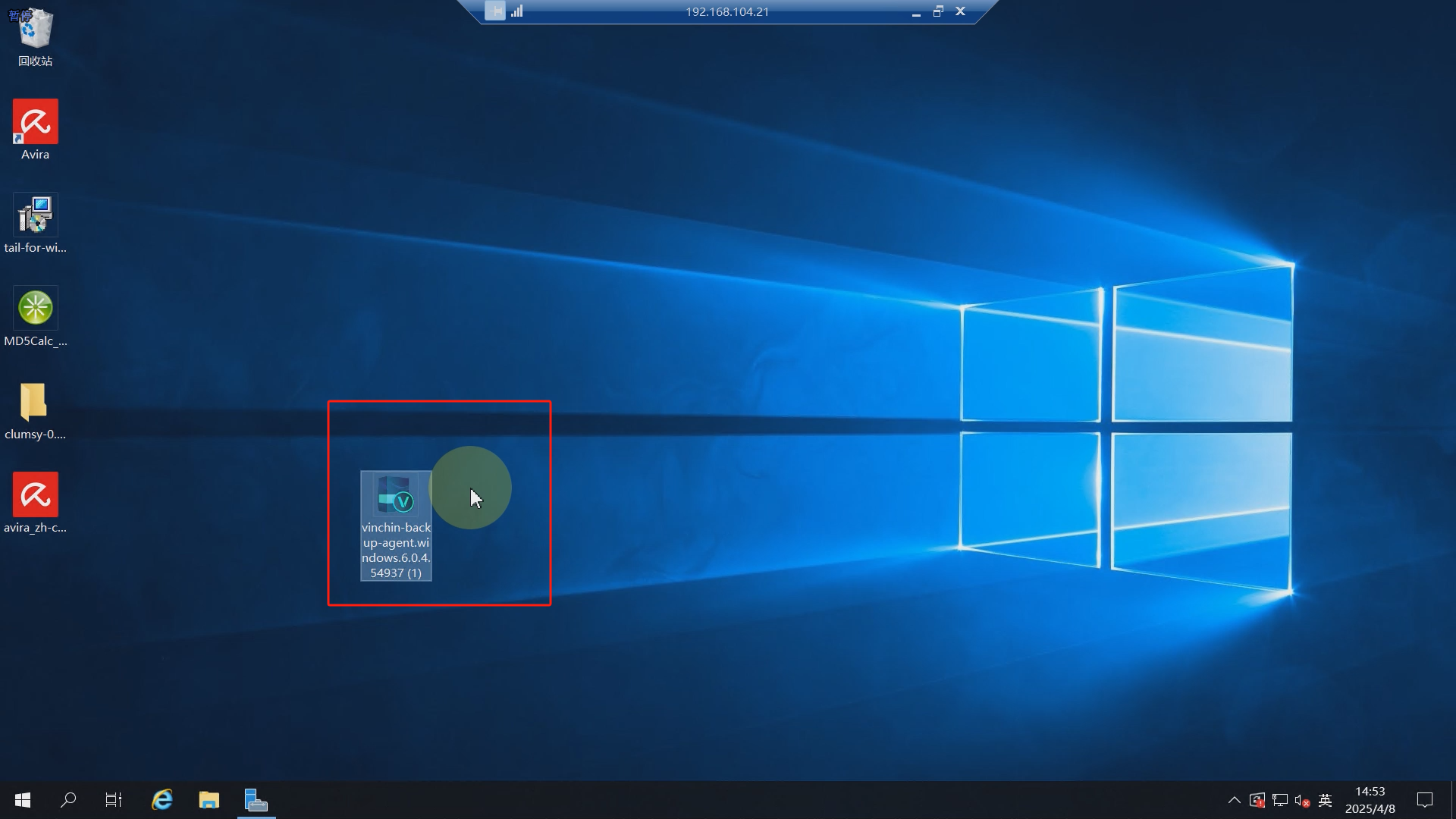Open taskbar search
This screenshot has height=819, width=1456.
click(x=68, y=800)
